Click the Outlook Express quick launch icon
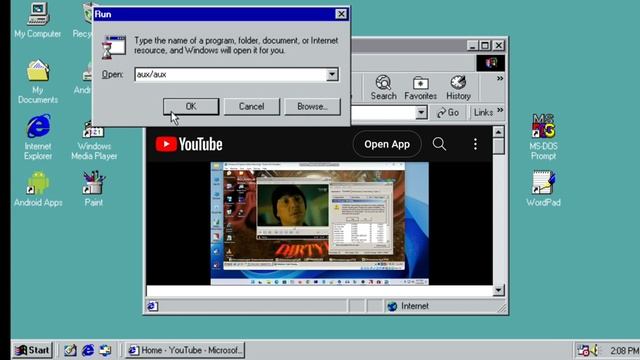 pyautogui.click(x=105, y=350)
